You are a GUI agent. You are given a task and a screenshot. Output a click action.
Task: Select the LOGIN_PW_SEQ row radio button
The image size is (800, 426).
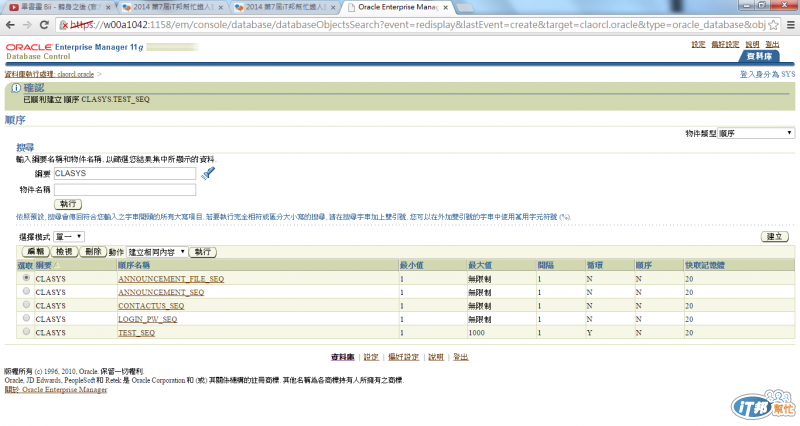pos(26,318)
